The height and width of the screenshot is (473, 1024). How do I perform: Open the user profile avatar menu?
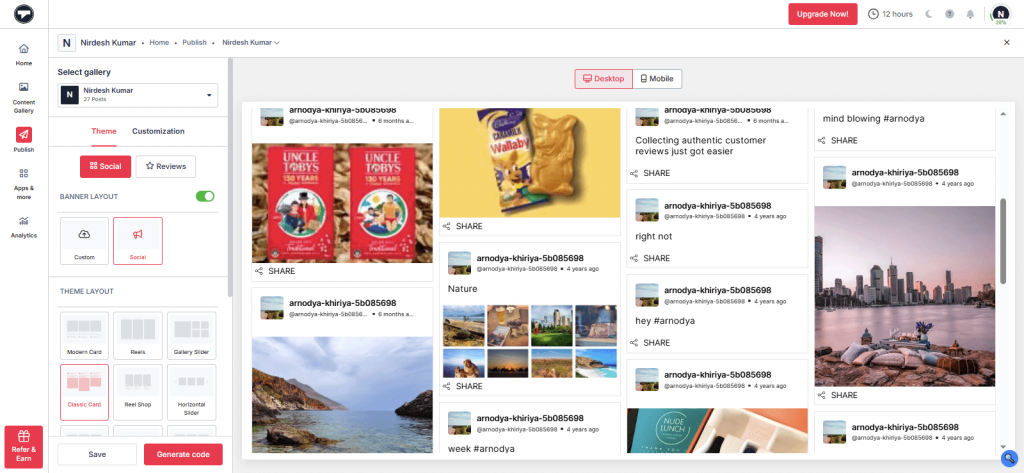tap(1000, 14)
